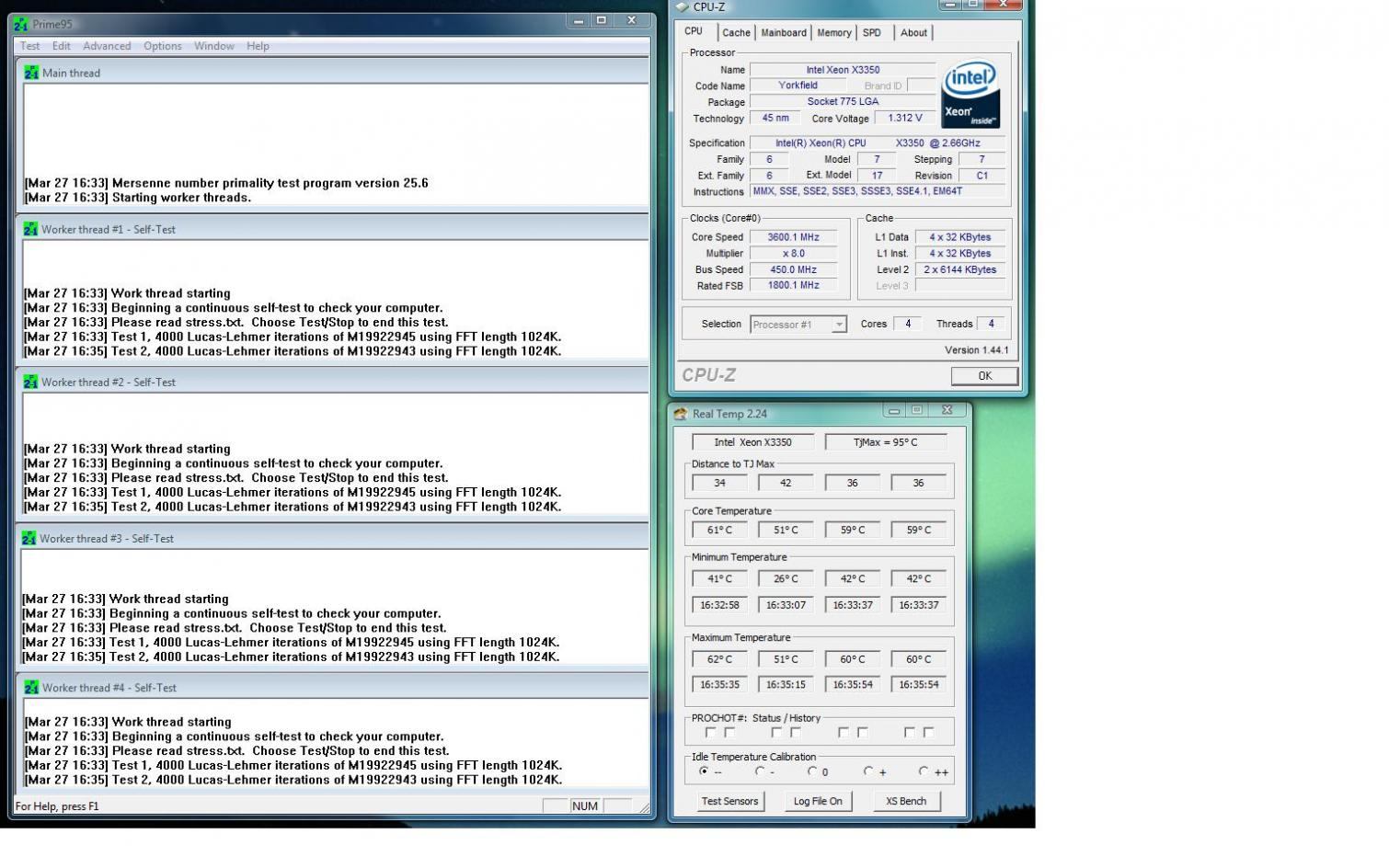Click the Worker thread #2 window icon
The image size is (1389, 868).
tap(31, 382)
